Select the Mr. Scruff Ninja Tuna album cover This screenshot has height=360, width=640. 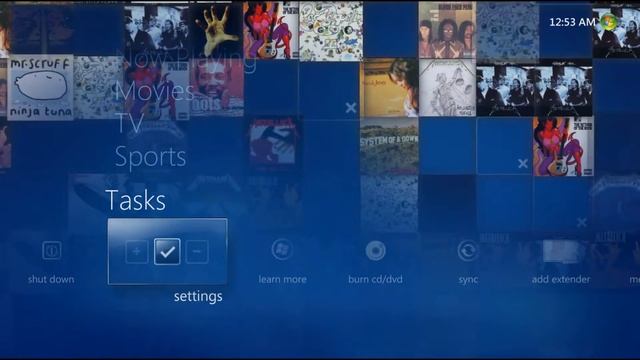(x=40, y=87)
